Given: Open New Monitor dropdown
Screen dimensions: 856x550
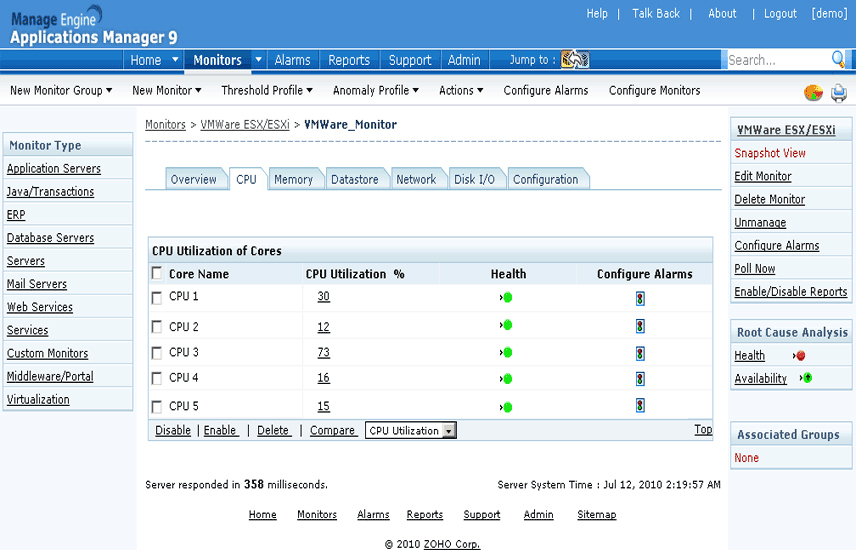Looking at the screenshot, I should [167, 91].
